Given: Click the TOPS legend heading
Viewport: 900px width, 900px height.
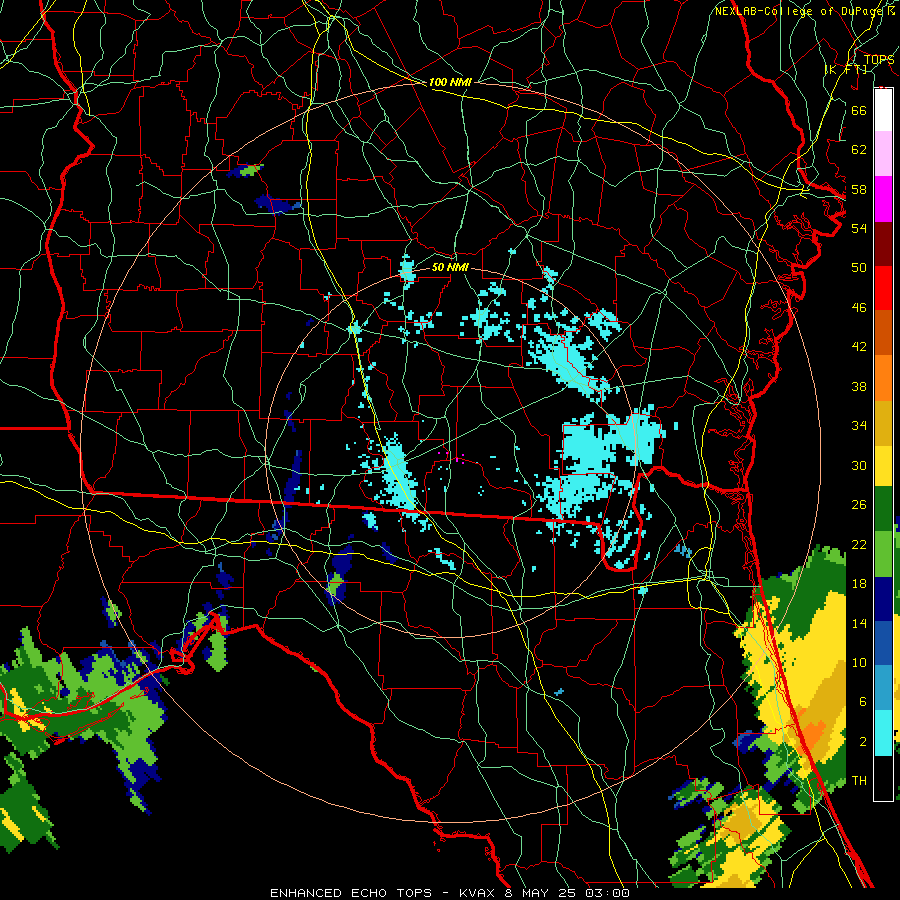Looking at the screenshot, I should tap(879, 60).
